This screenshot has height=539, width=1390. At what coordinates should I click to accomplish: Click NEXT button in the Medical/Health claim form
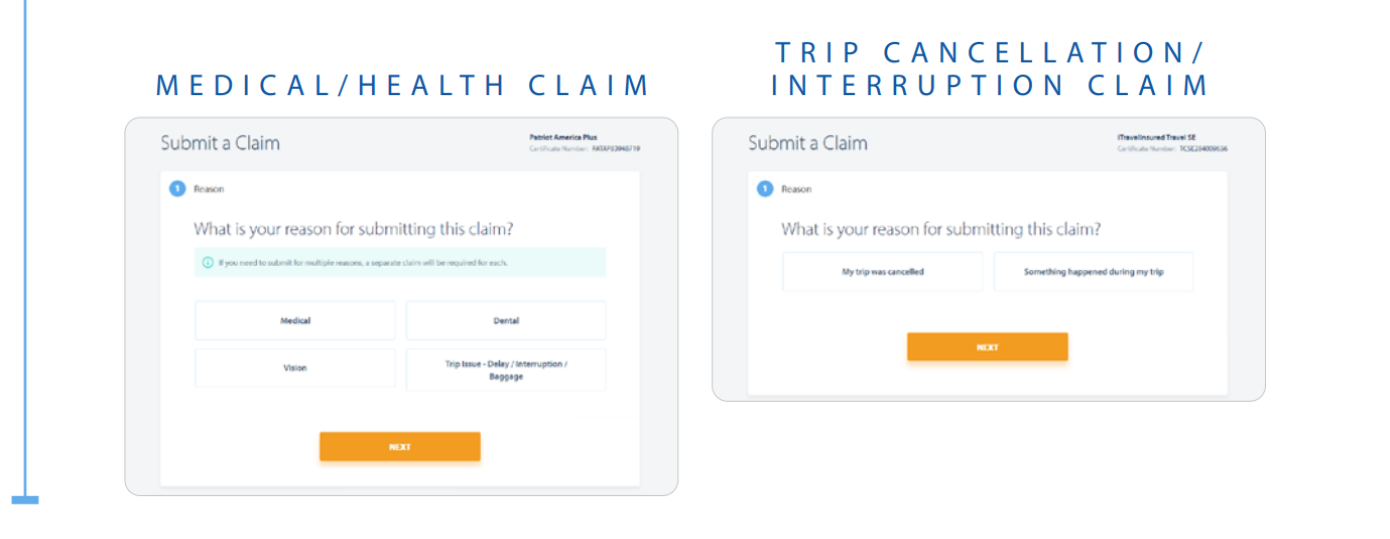click(x=400, y=447)
